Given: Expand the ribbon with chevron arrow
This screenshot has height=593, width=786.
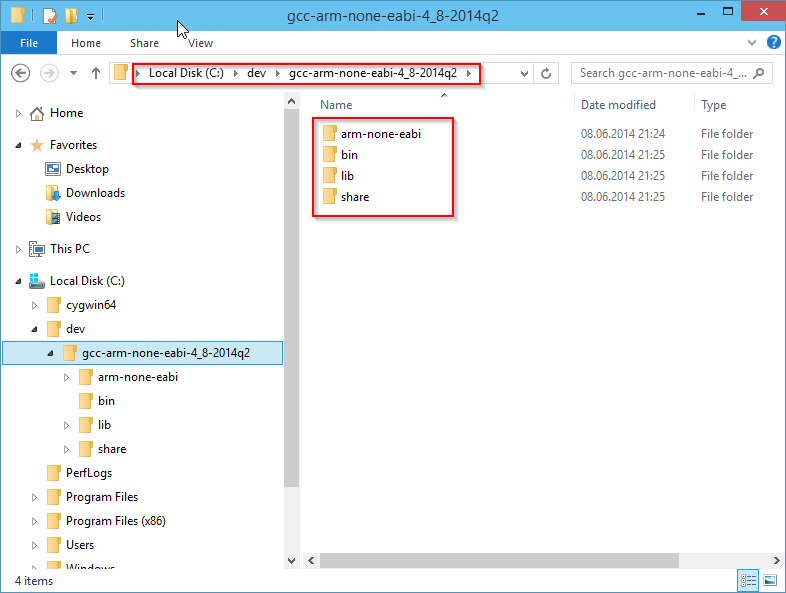Looking at the screenshot, I should click(751, 43).
